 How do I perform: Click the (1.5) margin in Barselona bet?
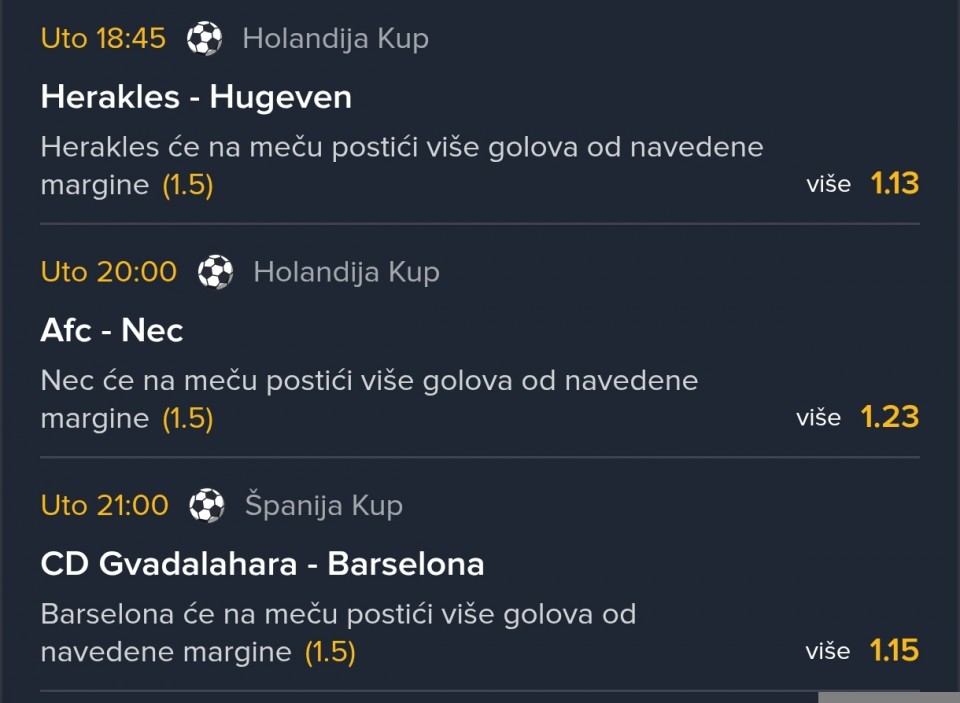[330, 653]
